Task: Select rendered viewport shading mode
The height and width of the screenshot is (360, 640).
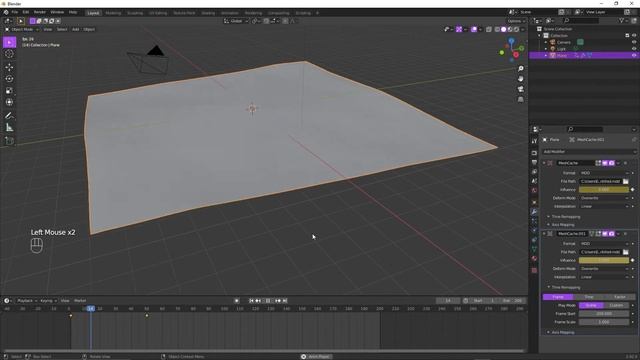Action: [516, 29]
